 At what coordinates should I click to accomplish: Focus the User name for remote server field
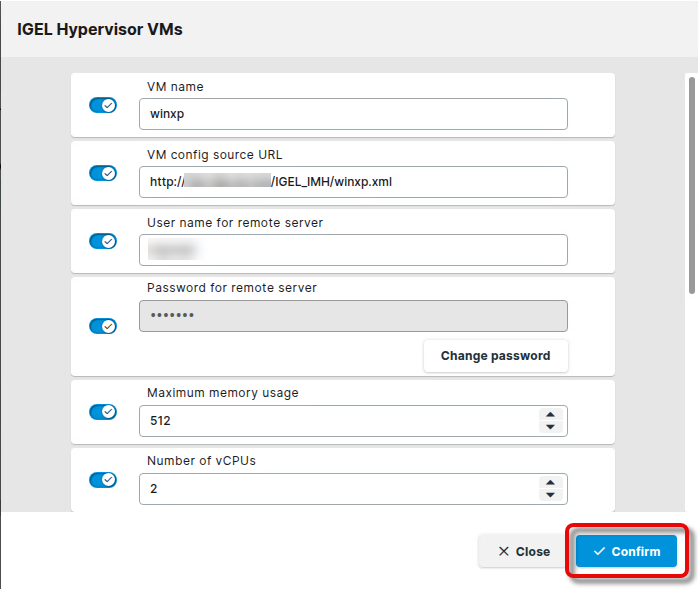(x=353, y=250)
